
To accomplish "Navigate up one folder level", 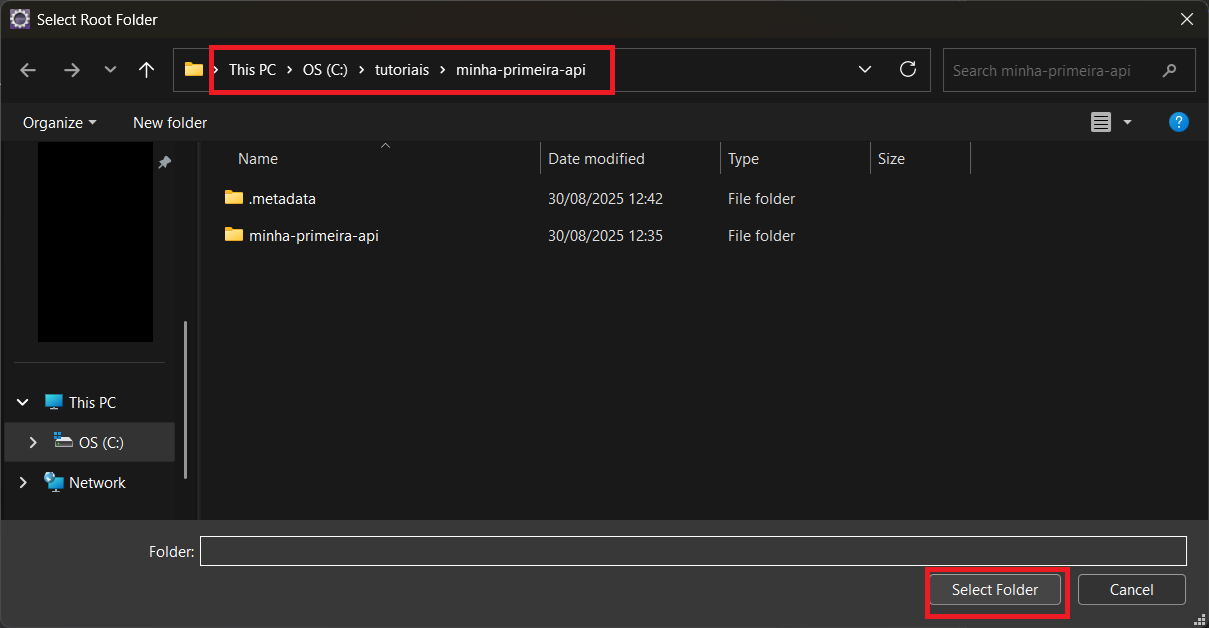I will click(x=146, y=70).
